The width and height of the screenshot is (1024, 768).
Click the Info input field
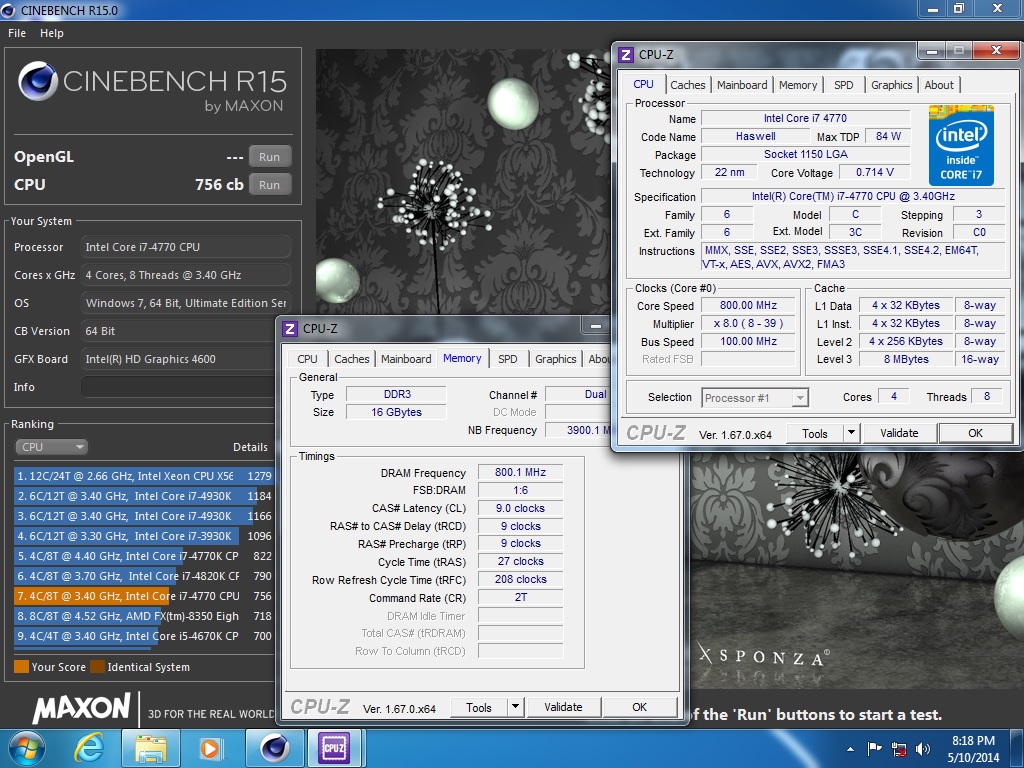[x=178, y=387]
